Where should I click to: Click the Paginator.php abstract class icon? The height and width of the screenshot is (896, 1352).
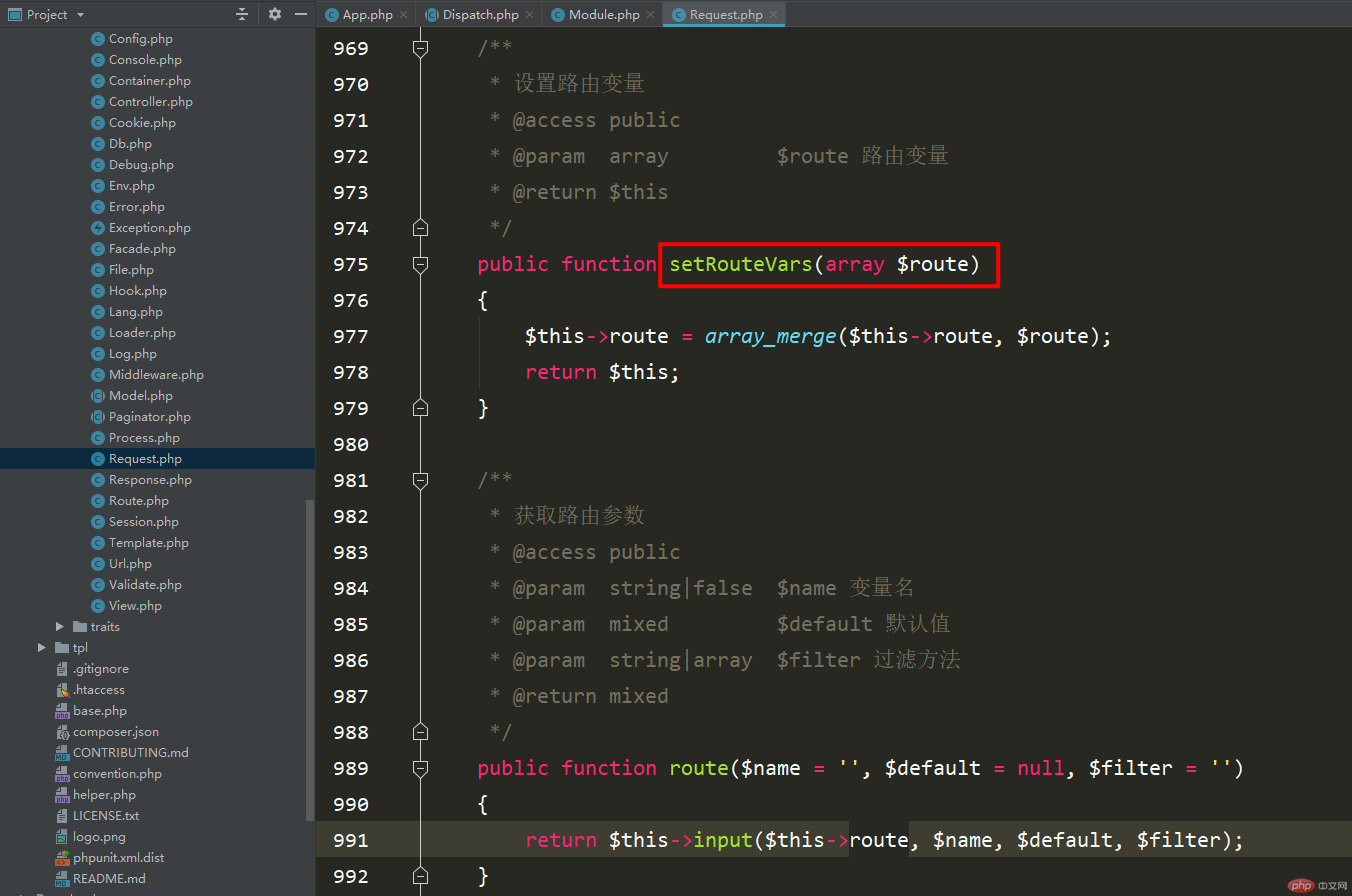click(98, 416)
